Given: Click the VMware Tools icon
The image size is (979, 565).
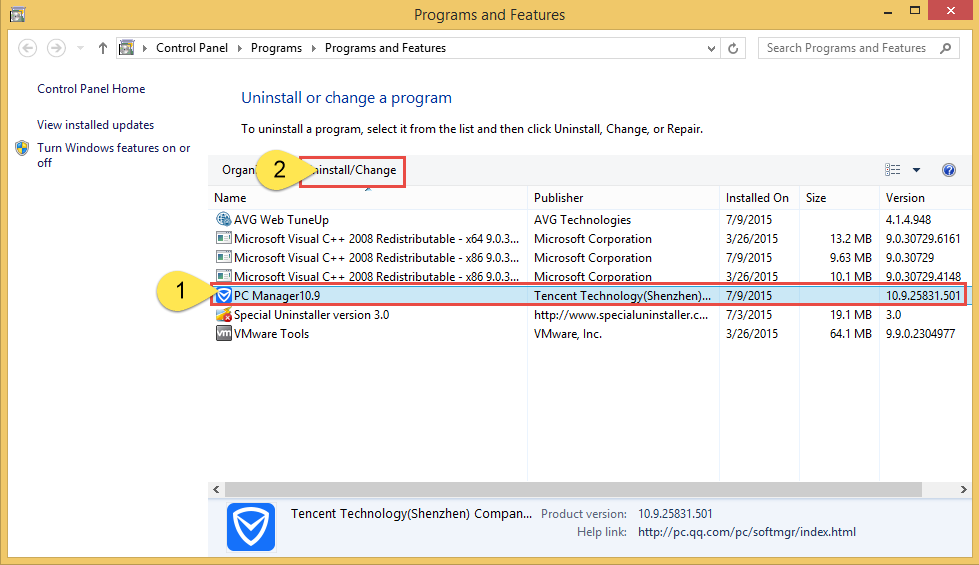Looking at the screenshot, I should coord(224,333).
